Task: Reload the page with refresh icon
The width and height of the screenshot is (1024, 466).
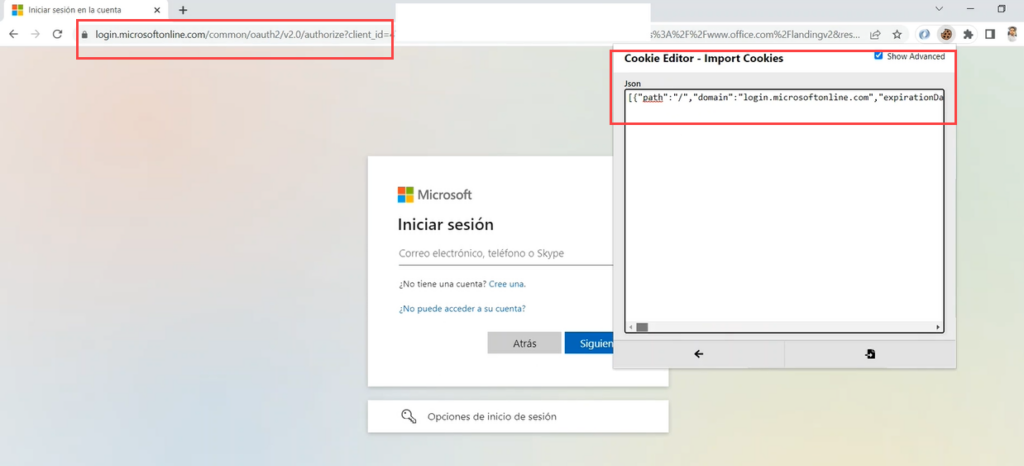Action: point(57,34)
